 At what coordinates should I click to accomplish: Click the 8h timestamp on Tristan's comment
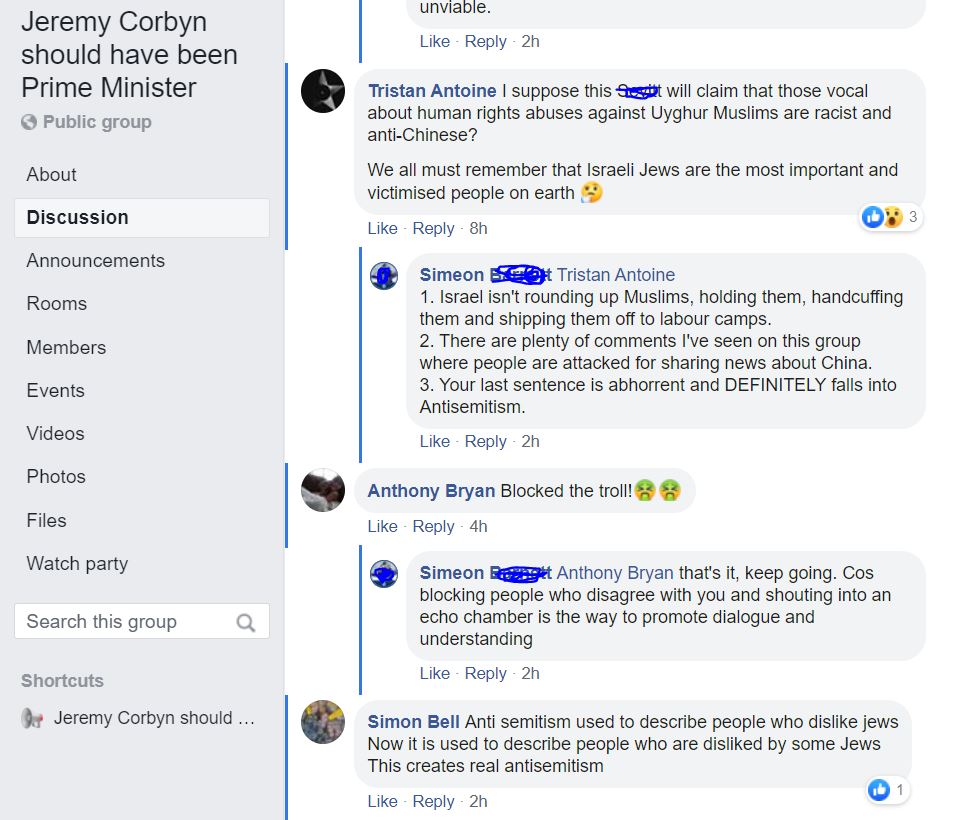pos(478,228)
